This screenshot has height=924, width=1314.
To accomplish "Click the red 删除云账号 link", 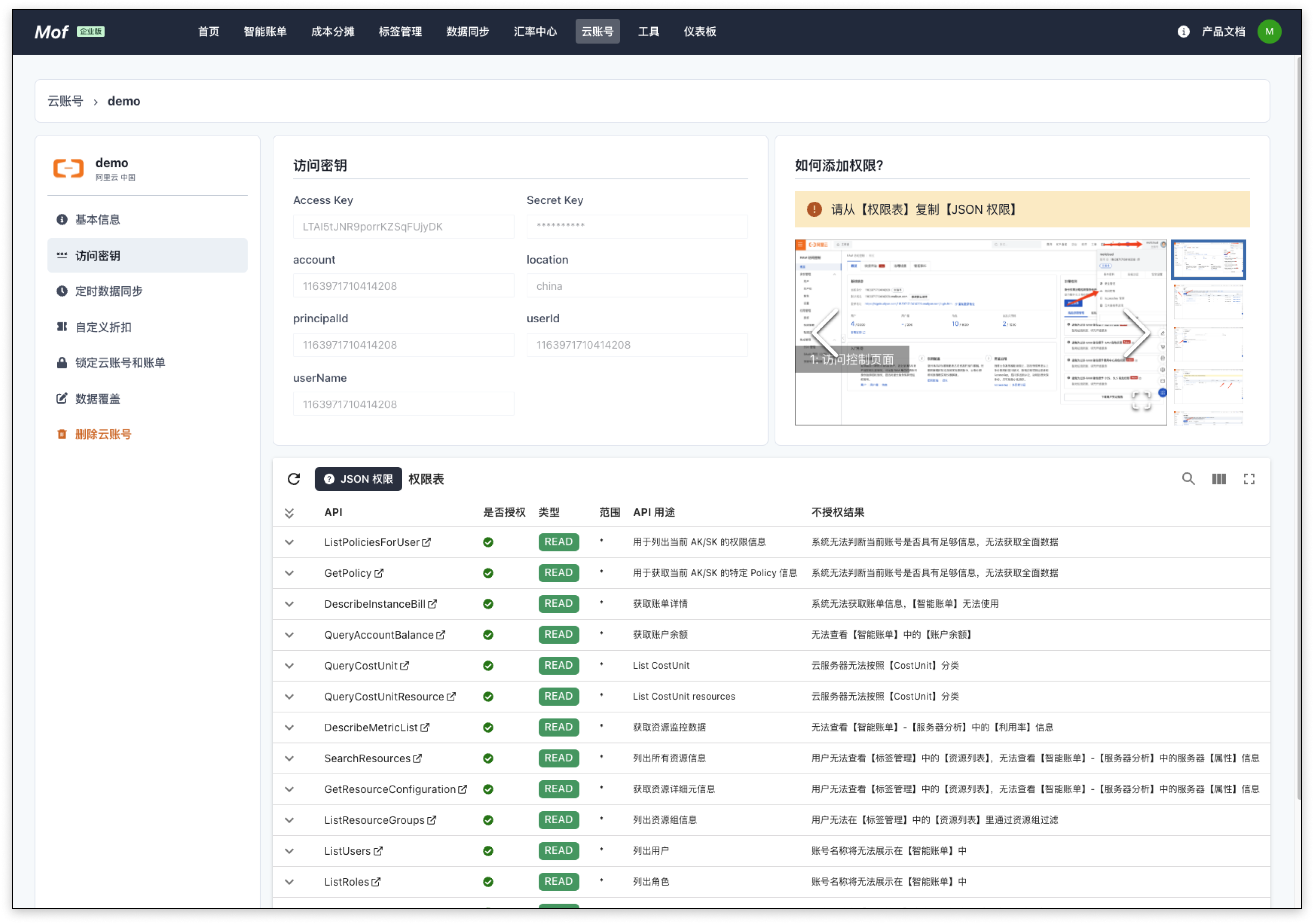I will coord(103,434).
